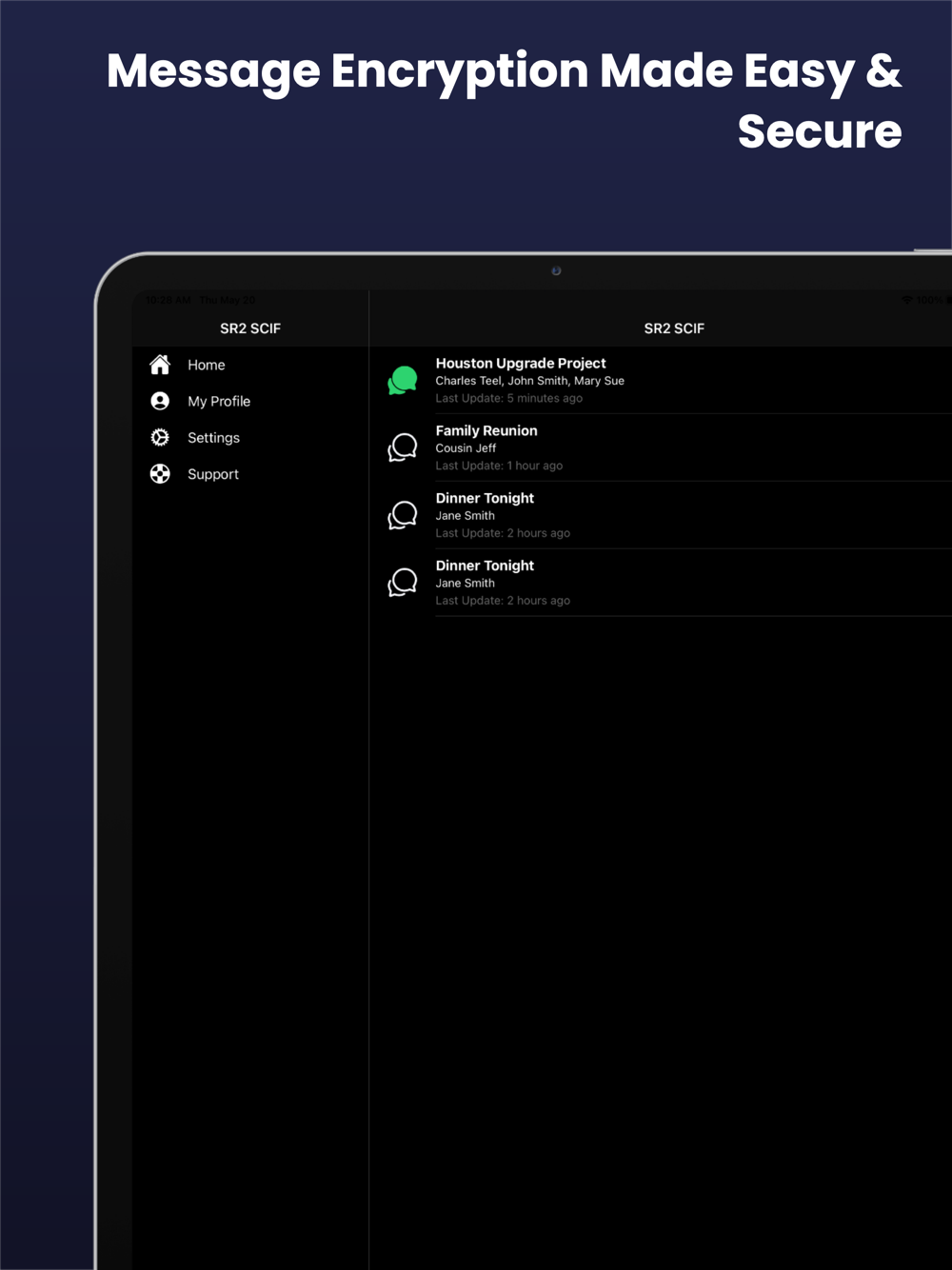
Task: Click the sidebar SR2 SCIF title
Action: tap(250, 328)
